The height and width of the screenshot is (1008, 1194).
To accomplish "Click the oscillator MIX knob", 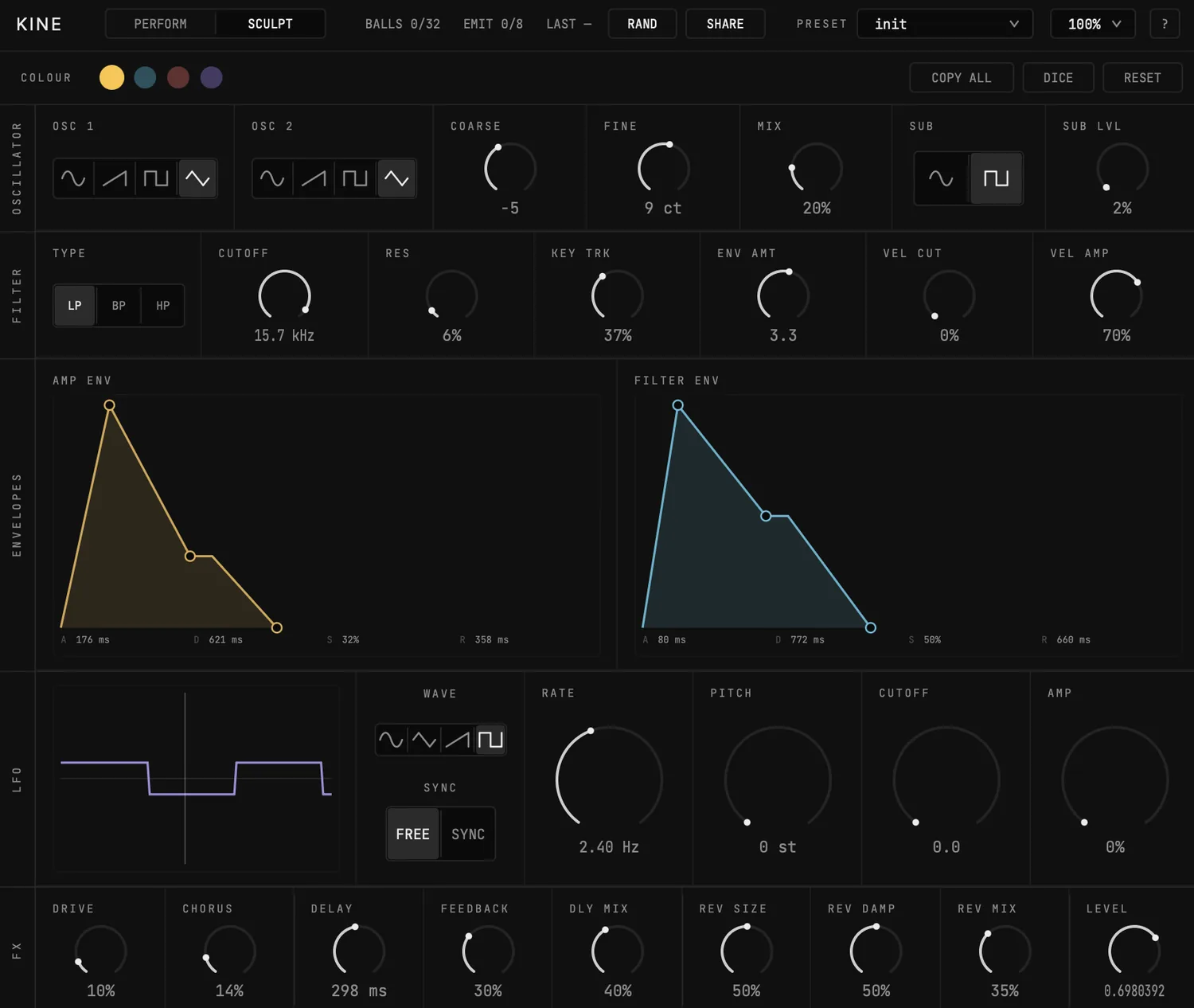I will 816,169.
